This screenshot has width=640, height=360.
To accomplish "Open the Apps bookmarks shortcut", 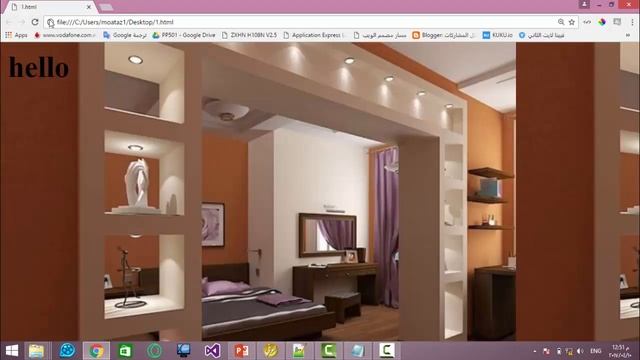I will click(16, 36).
